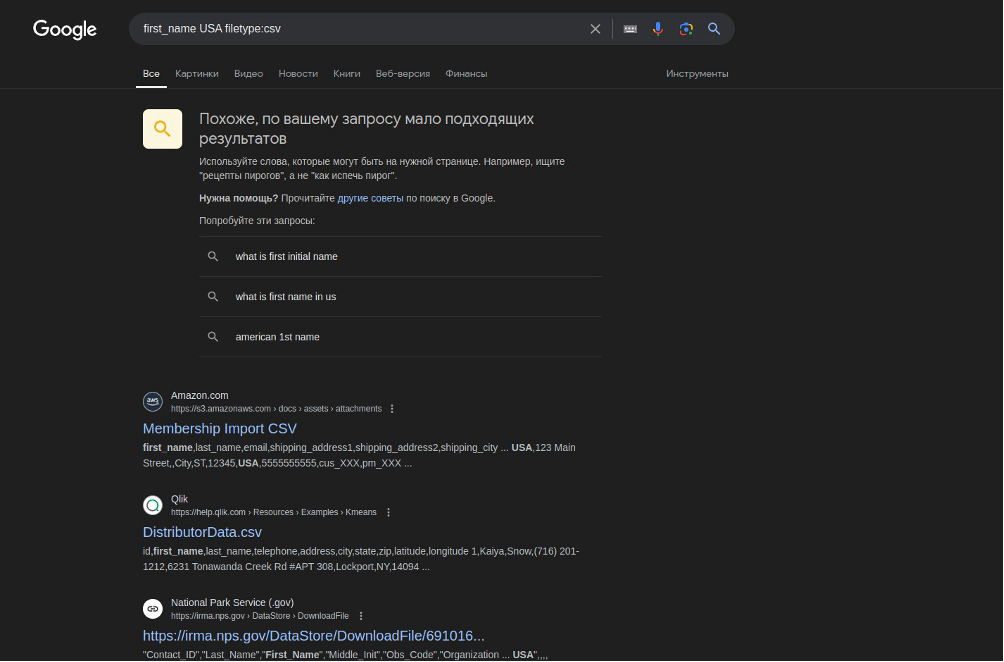The height and width of the screenshot is (662, 1004).
Task: Open Google Lens image search
Action: [x=686, y=29]
